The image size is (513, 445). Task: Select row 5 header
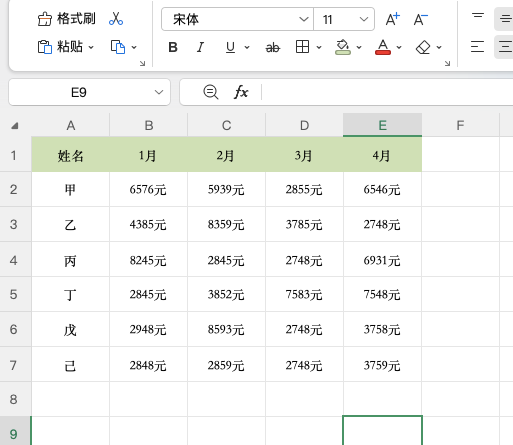coord(15,295)
